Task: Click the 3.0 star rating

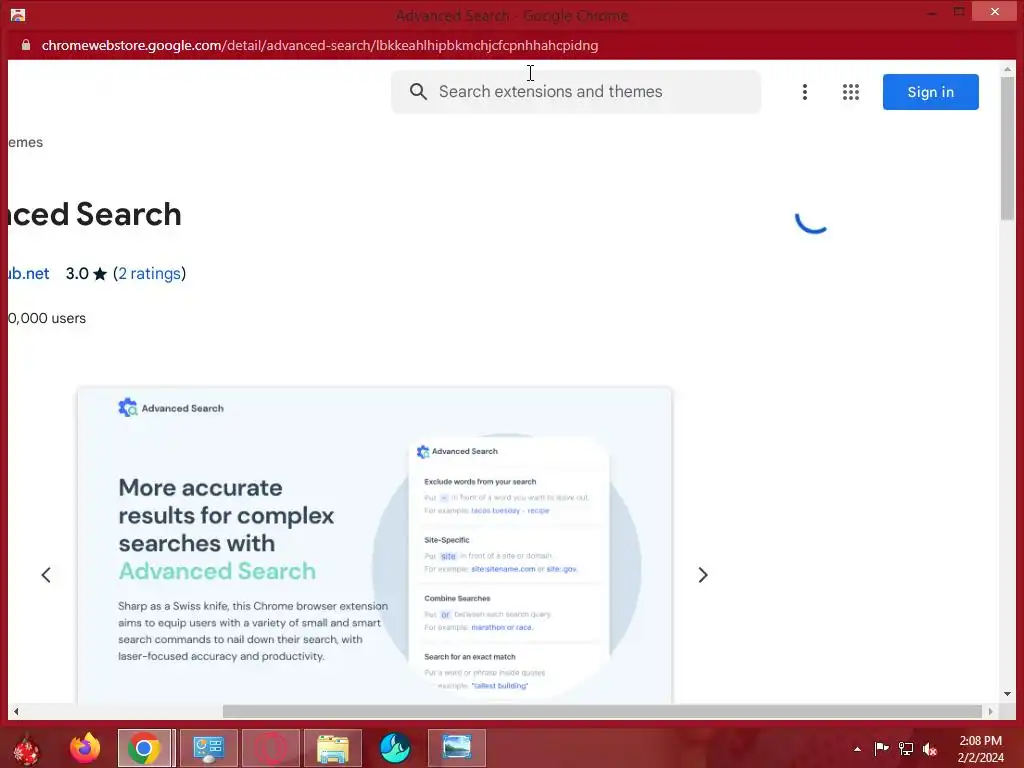Action: pos(86,273)
